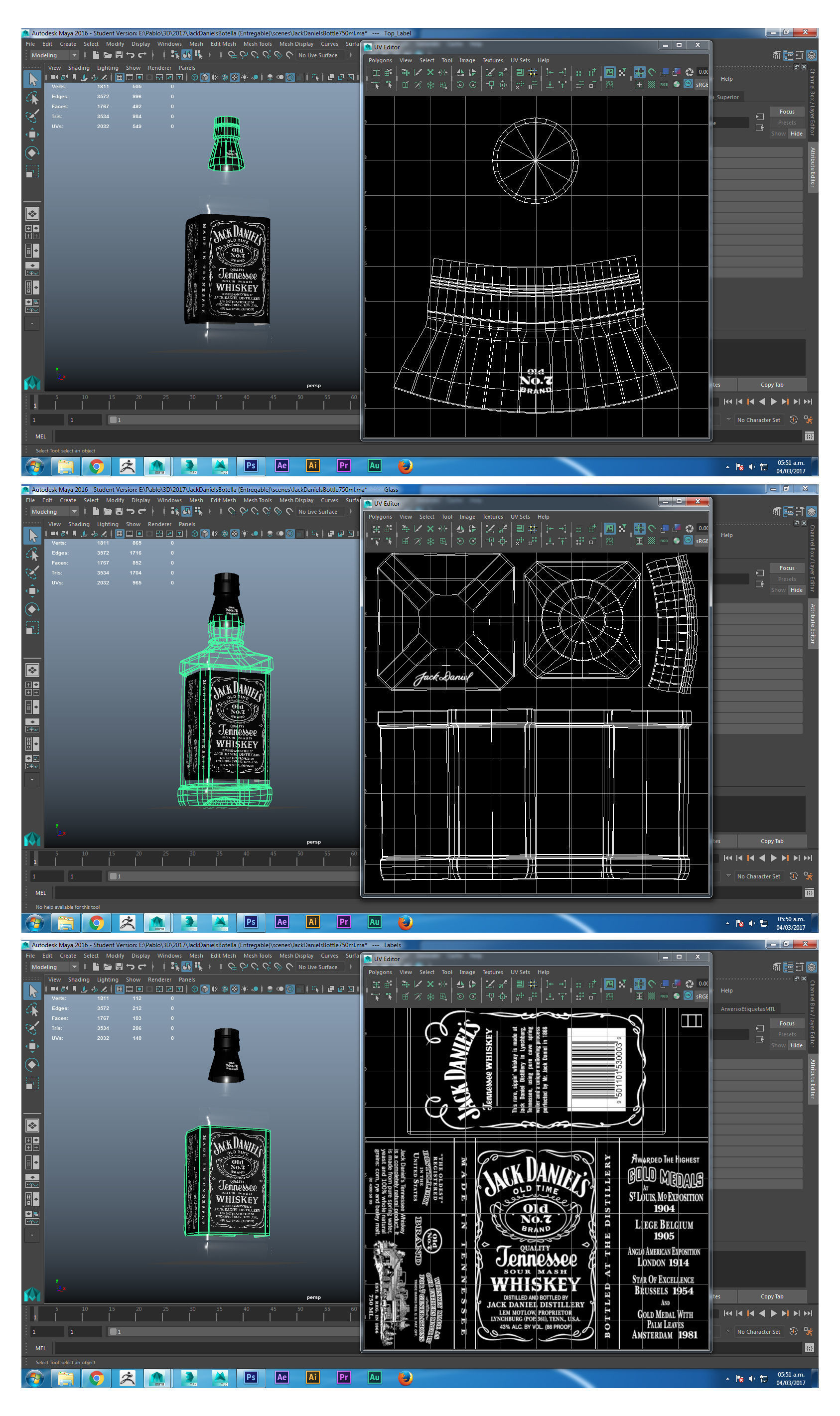Select the Scale tool in Labels window

pos(32,1083)
